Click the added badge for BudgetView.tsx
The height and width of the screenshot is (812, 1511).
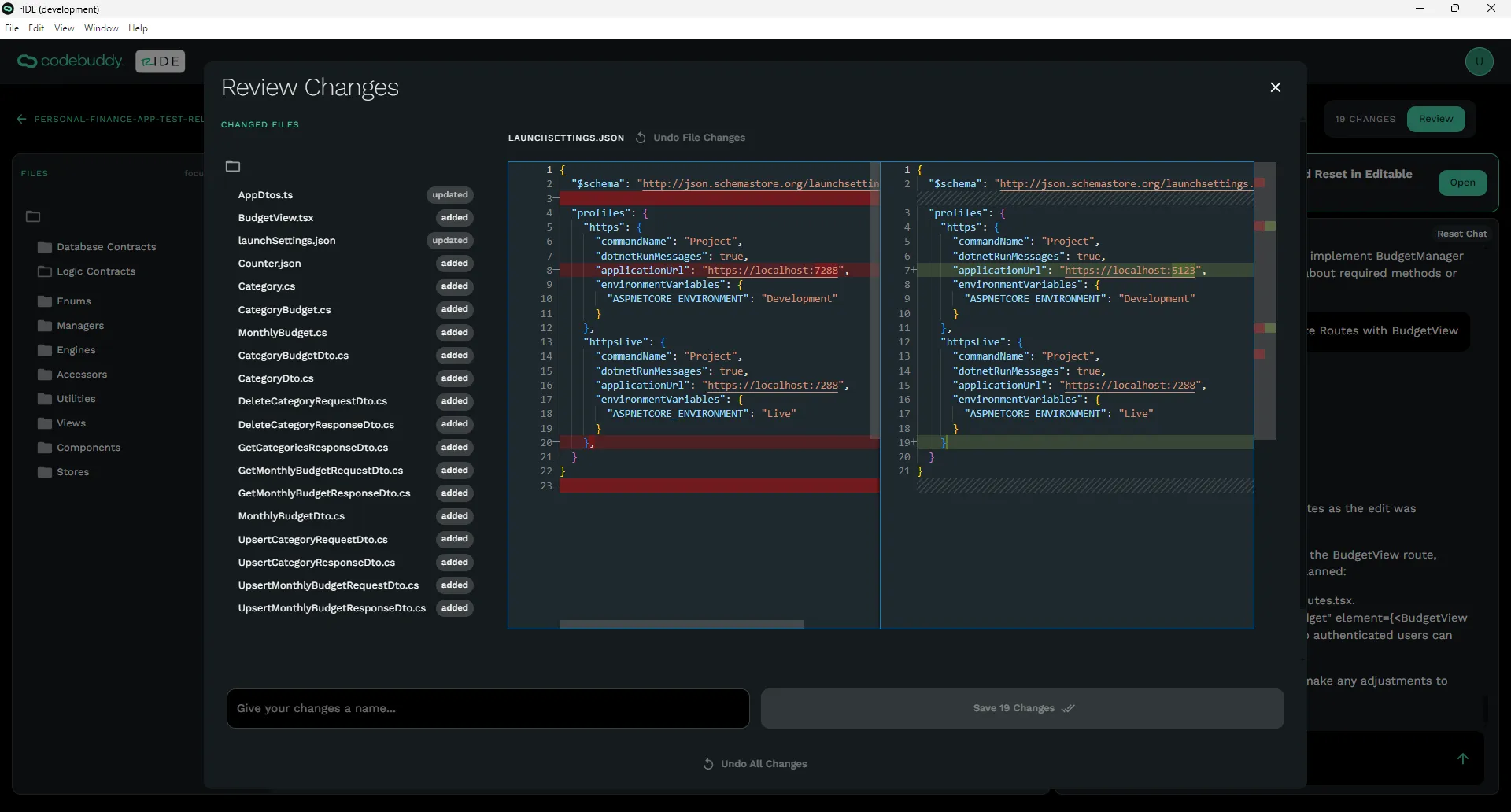point(454,218)
